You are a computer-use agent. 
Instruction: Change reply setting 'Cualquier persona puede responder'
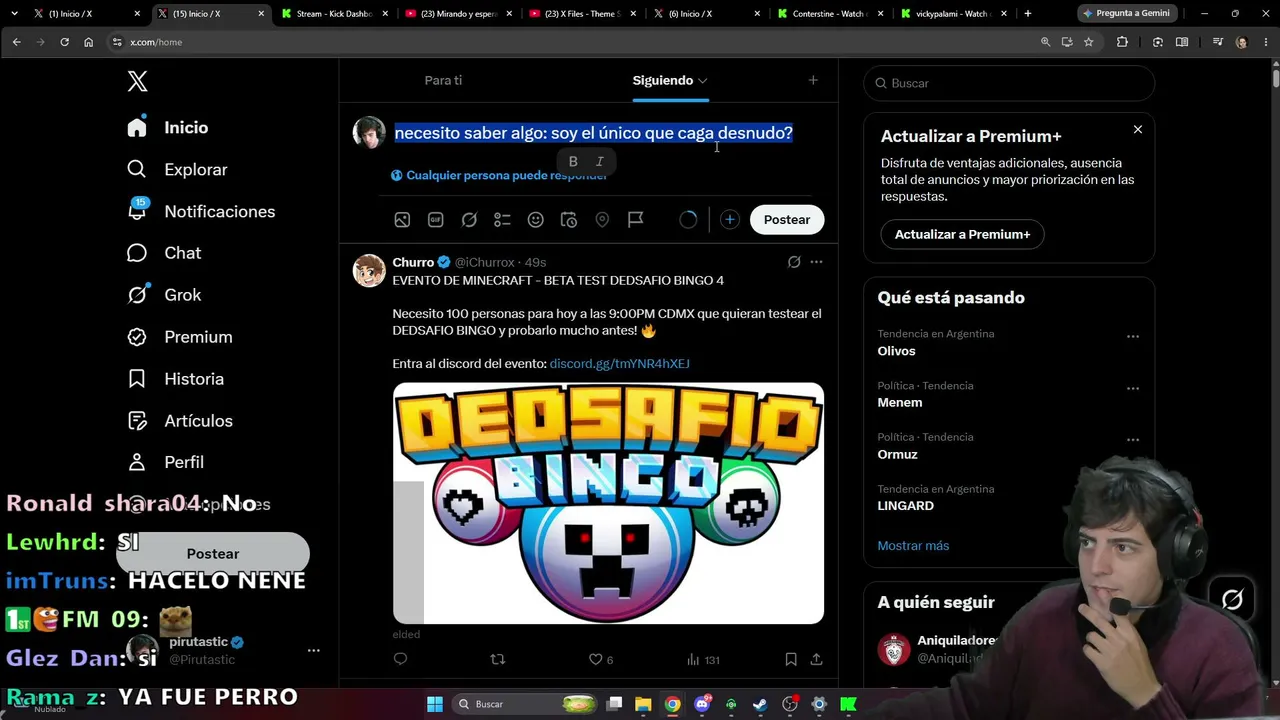(499, 175)
